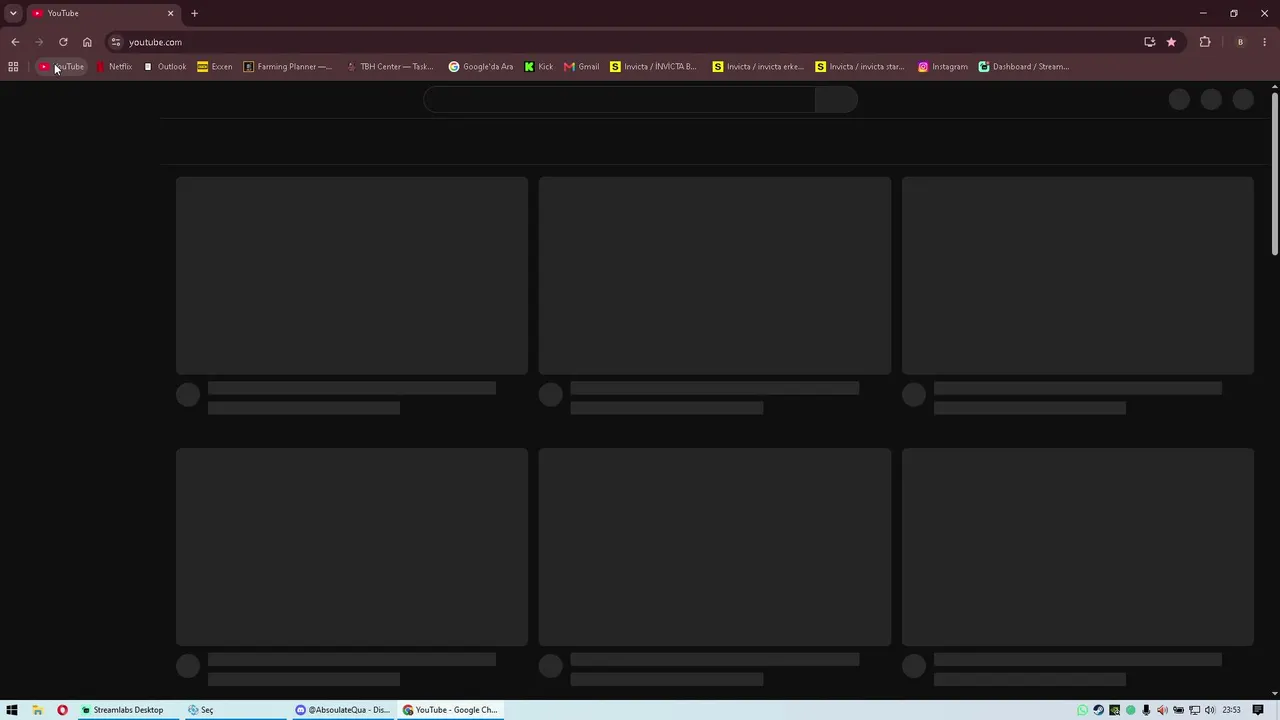
Task: Open the Invicta / invicta star... bookmark
Action: 860,67
